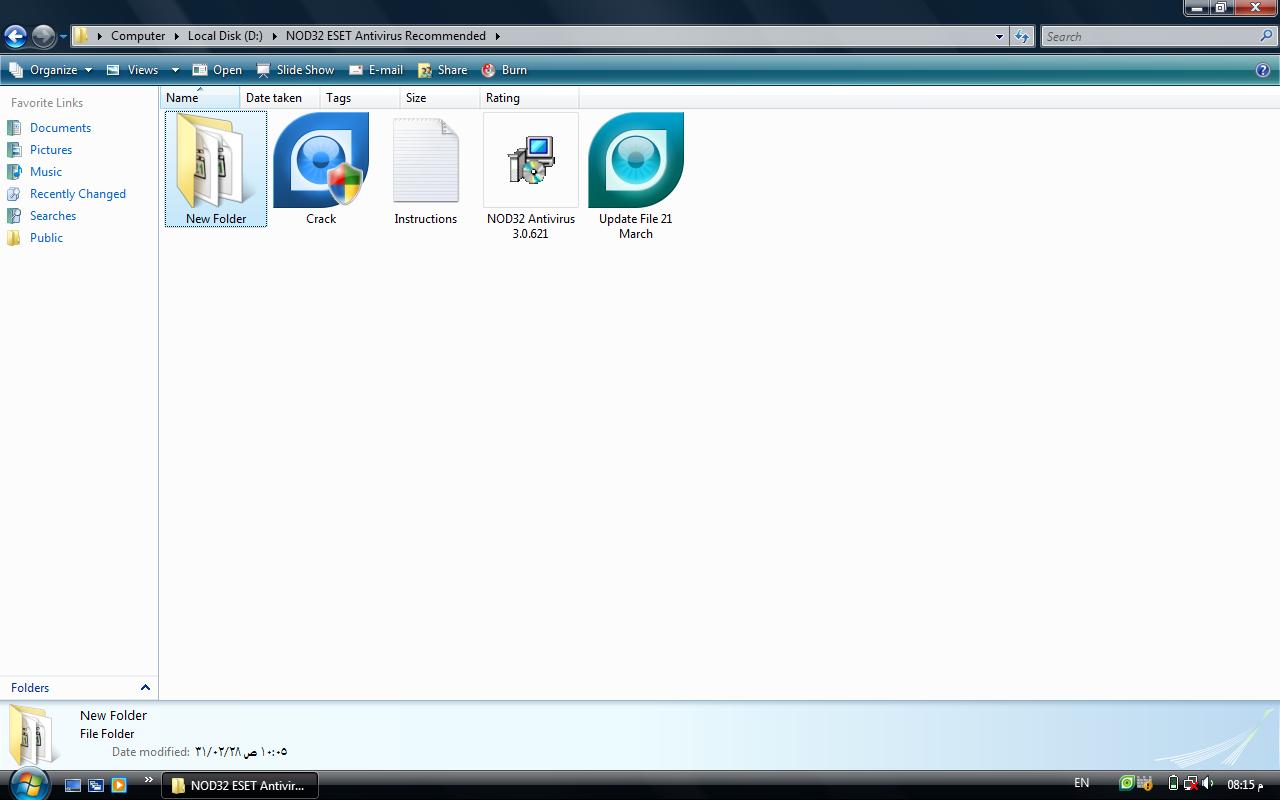Refresh the folder view
Screen dimensions: 1280x800
[1021, 36]
